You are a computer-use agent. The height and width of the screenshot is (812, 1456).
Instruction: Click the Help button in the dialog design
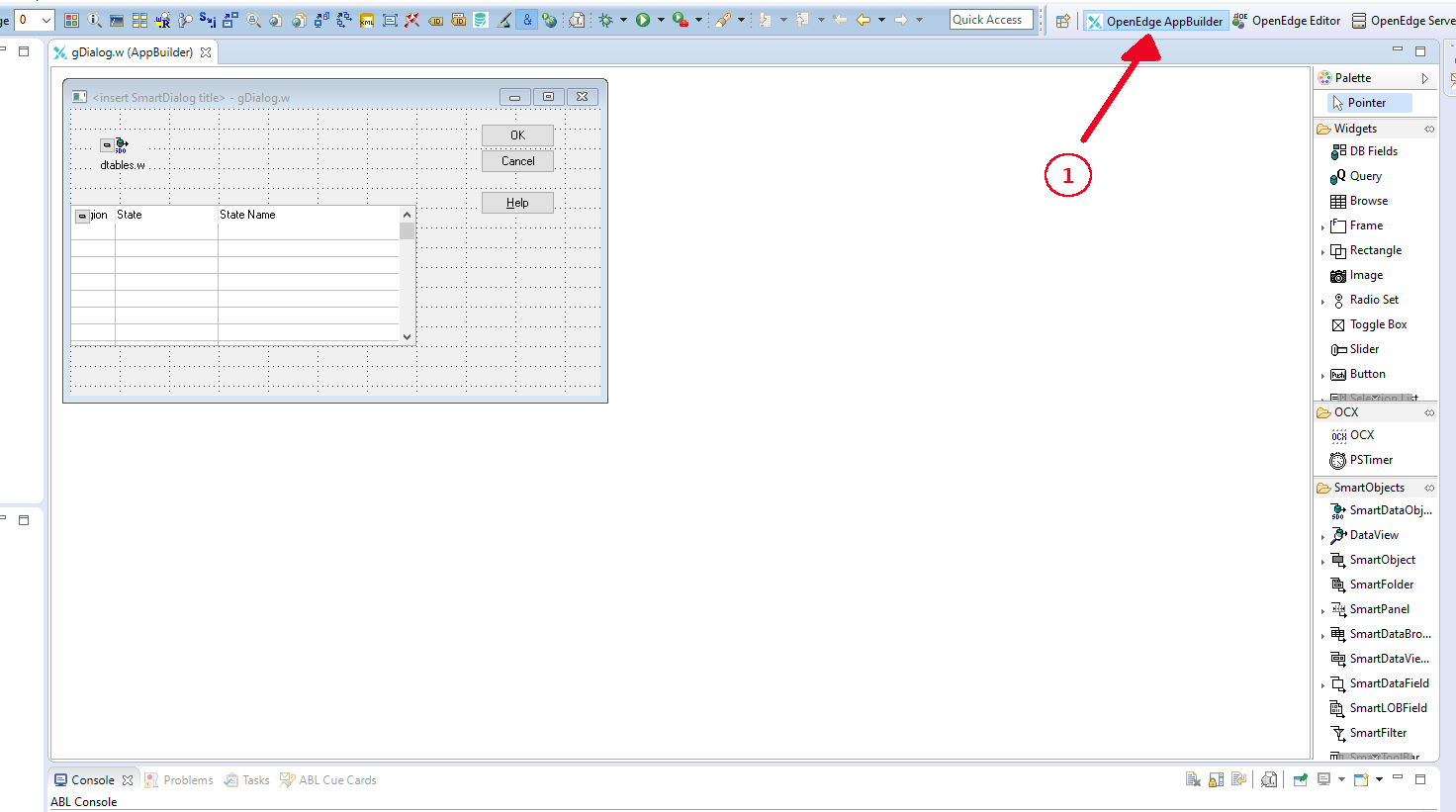pos(517,203)
